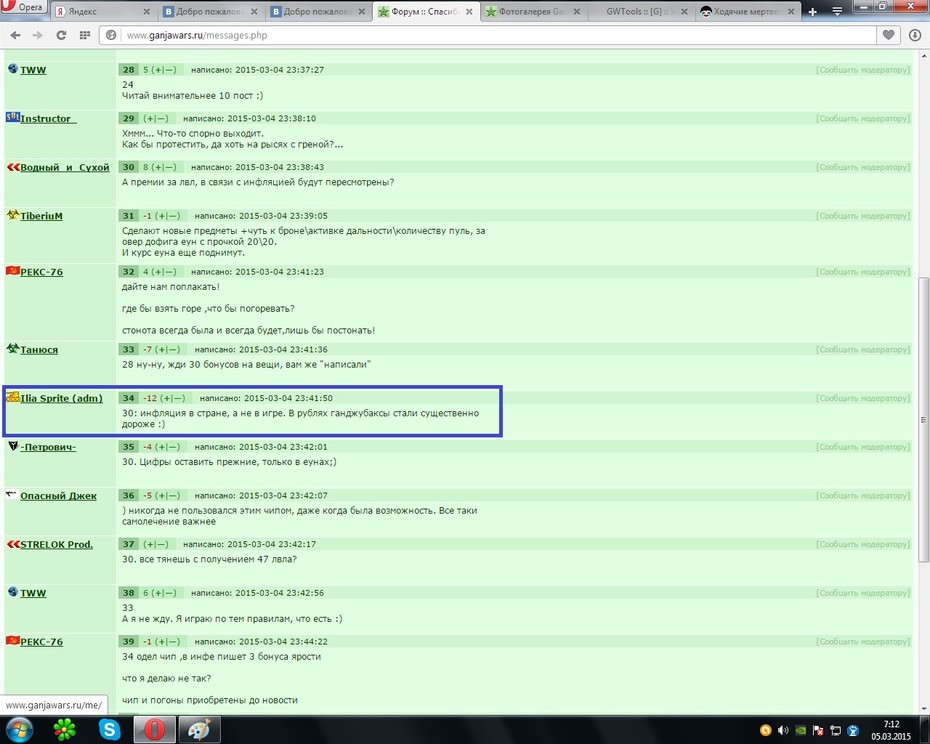This screenshot has height=744, width=930.
Task: Report post 28 via Сообщить модератору
Action: [863, 70]
